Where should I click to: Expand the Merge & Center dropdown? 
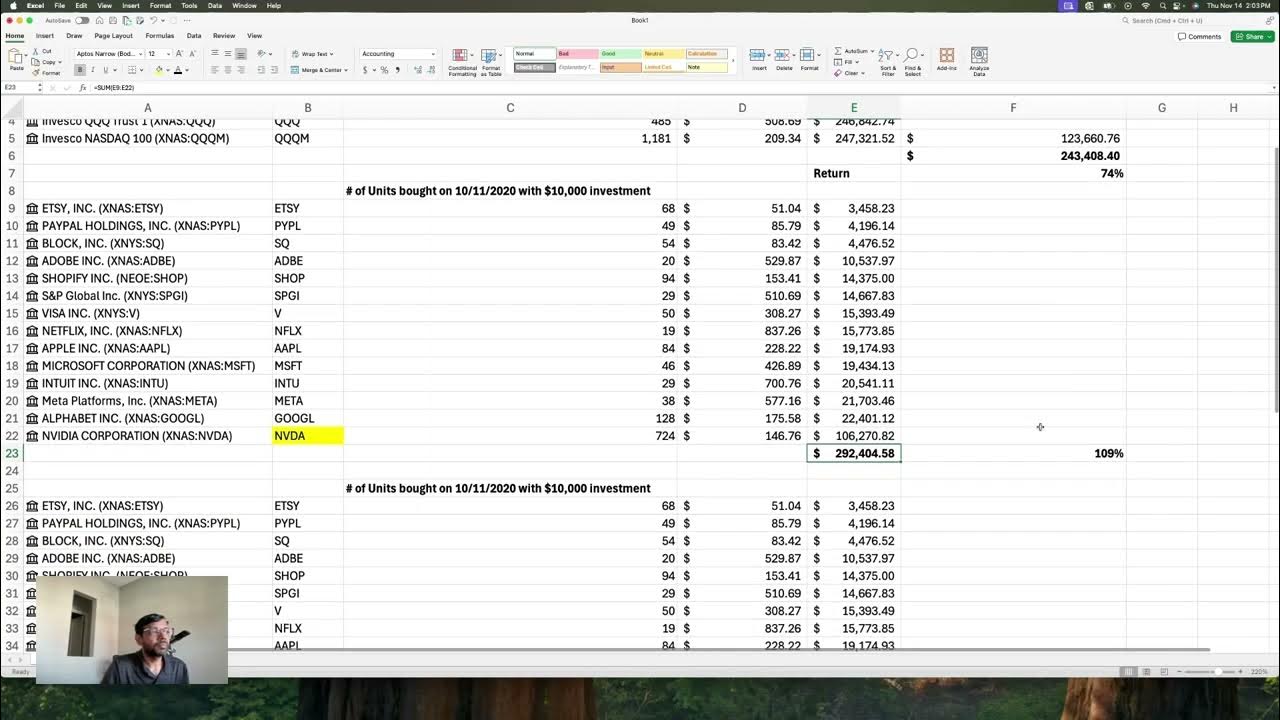point(346,70)
